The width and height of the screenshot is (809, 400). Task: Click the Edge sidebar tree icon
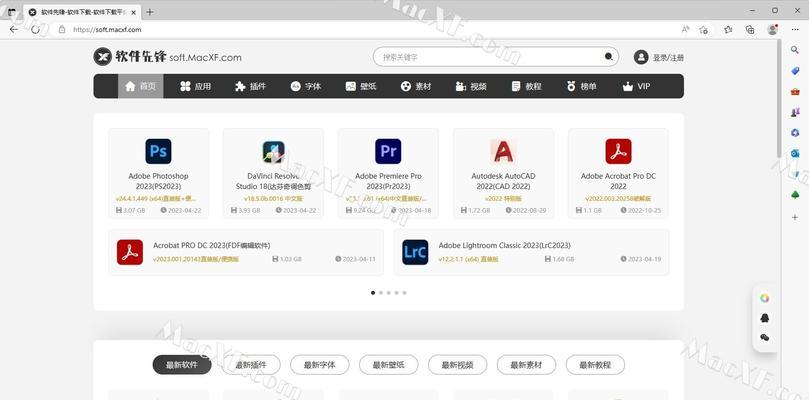795,195
